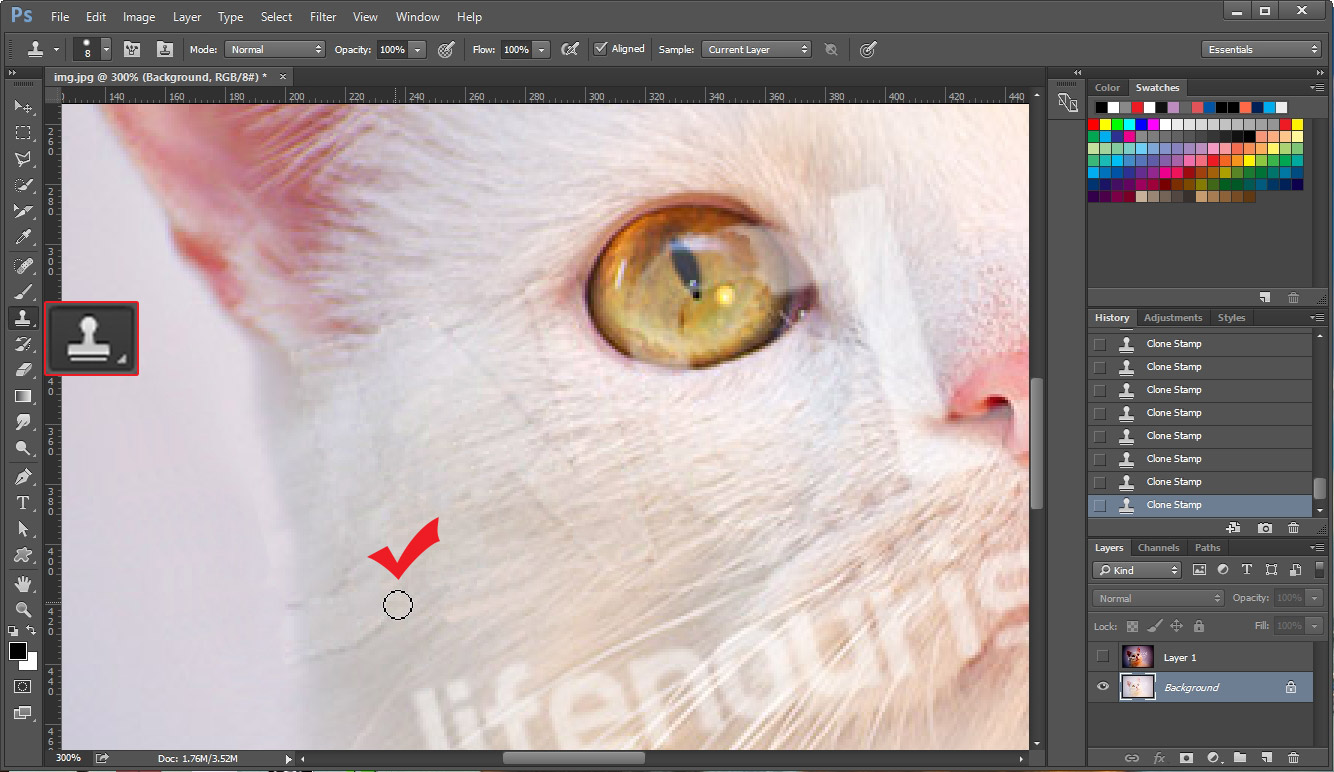Select the Hand tool
Screen dimensions: 1334x772
tap(23, 583)
